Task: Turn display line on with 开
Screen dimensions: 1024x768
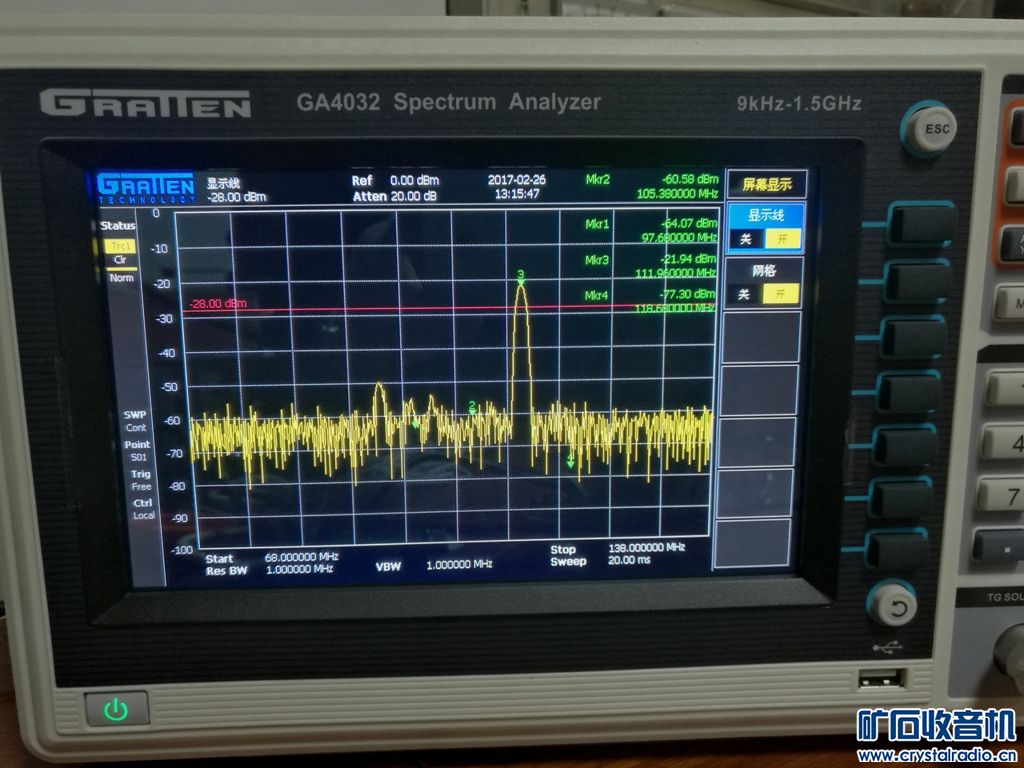Action: (x=782, y=240)
